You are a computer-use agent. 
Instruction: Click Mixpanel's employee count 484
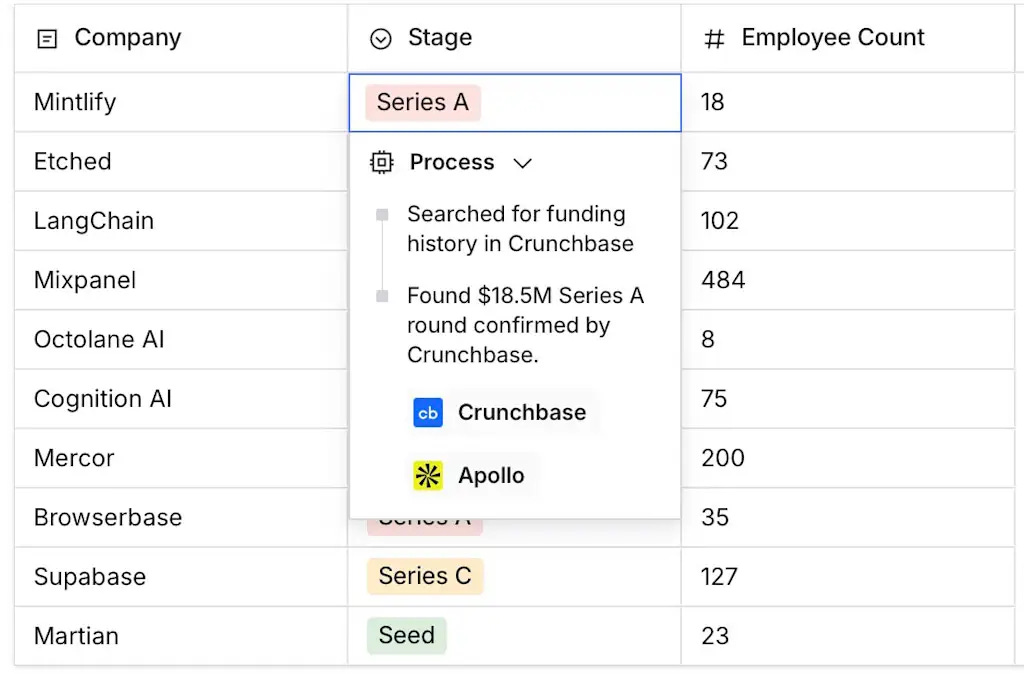[723, 280]
